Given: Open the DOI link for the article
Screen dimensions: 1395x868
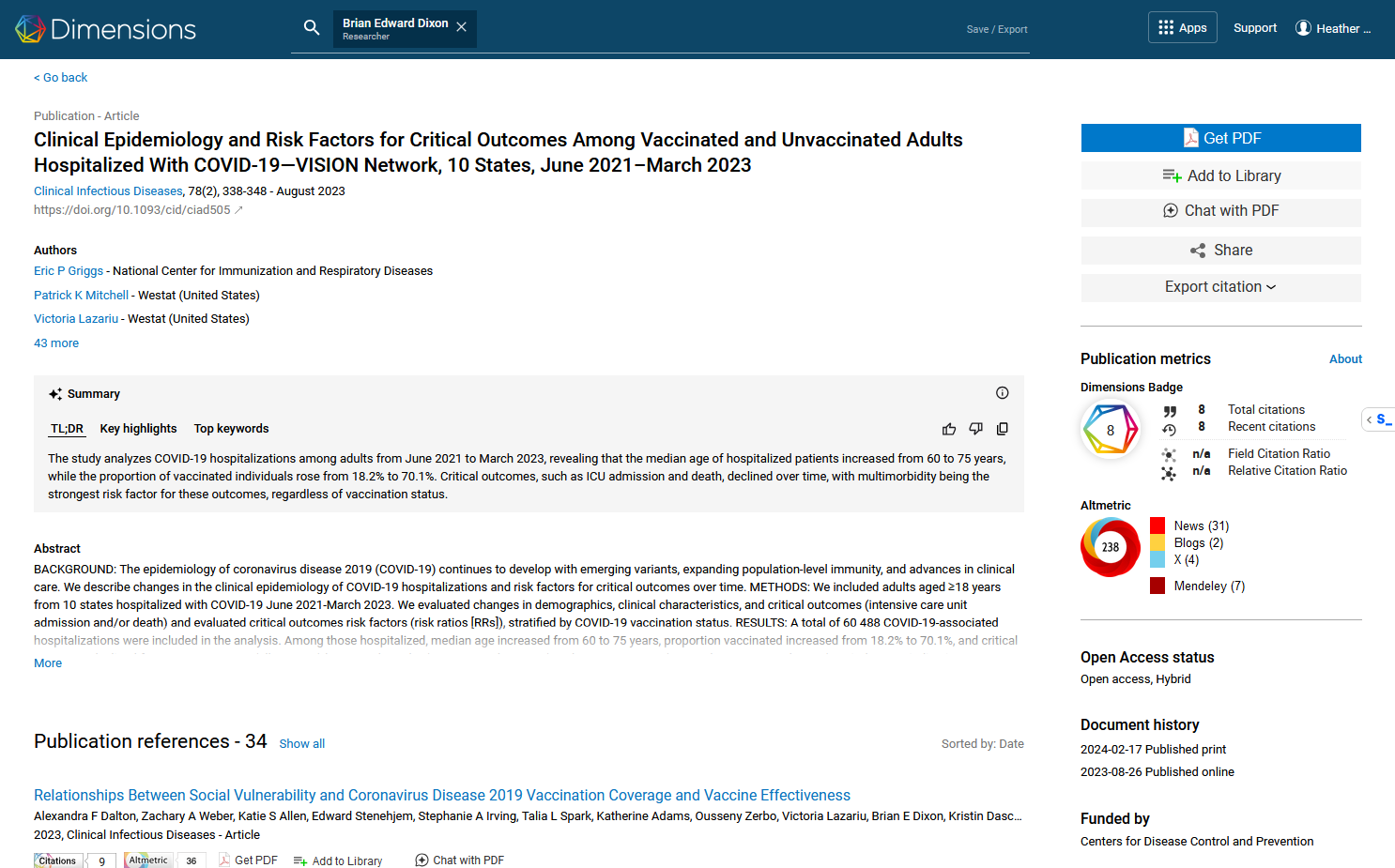Looking at the screenshot, I should point(138,210).
